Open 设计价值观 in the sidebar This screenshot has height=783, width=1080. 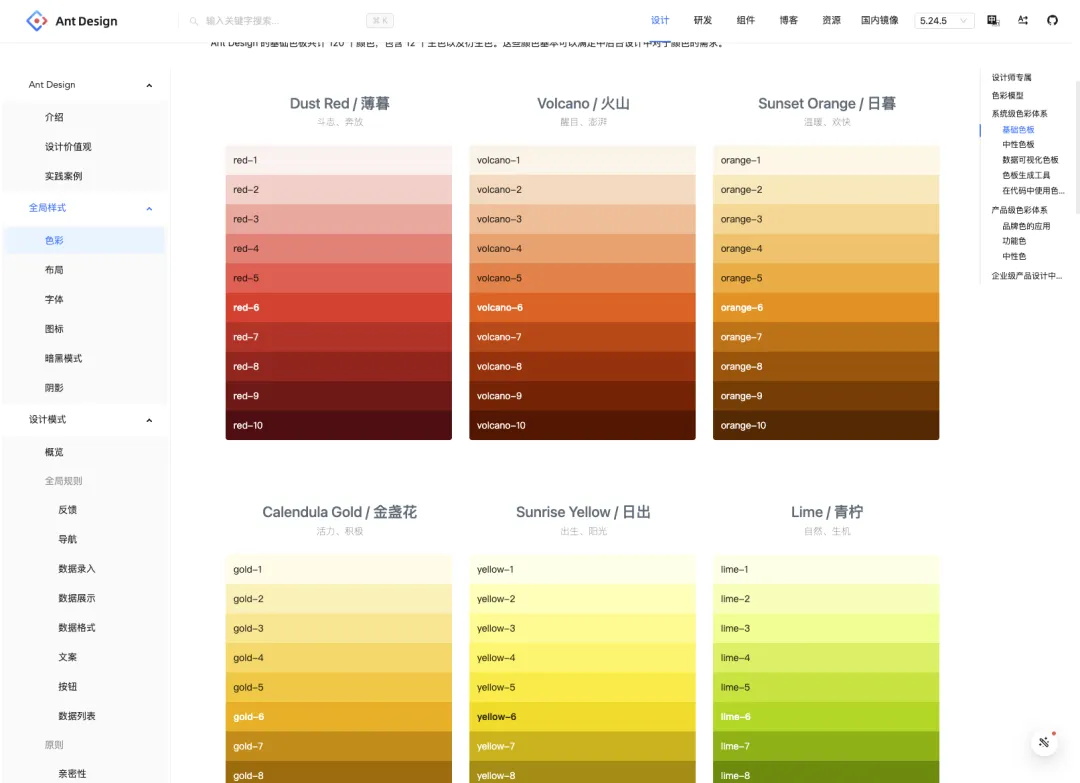pyautogui.click(x=84, y=147)
